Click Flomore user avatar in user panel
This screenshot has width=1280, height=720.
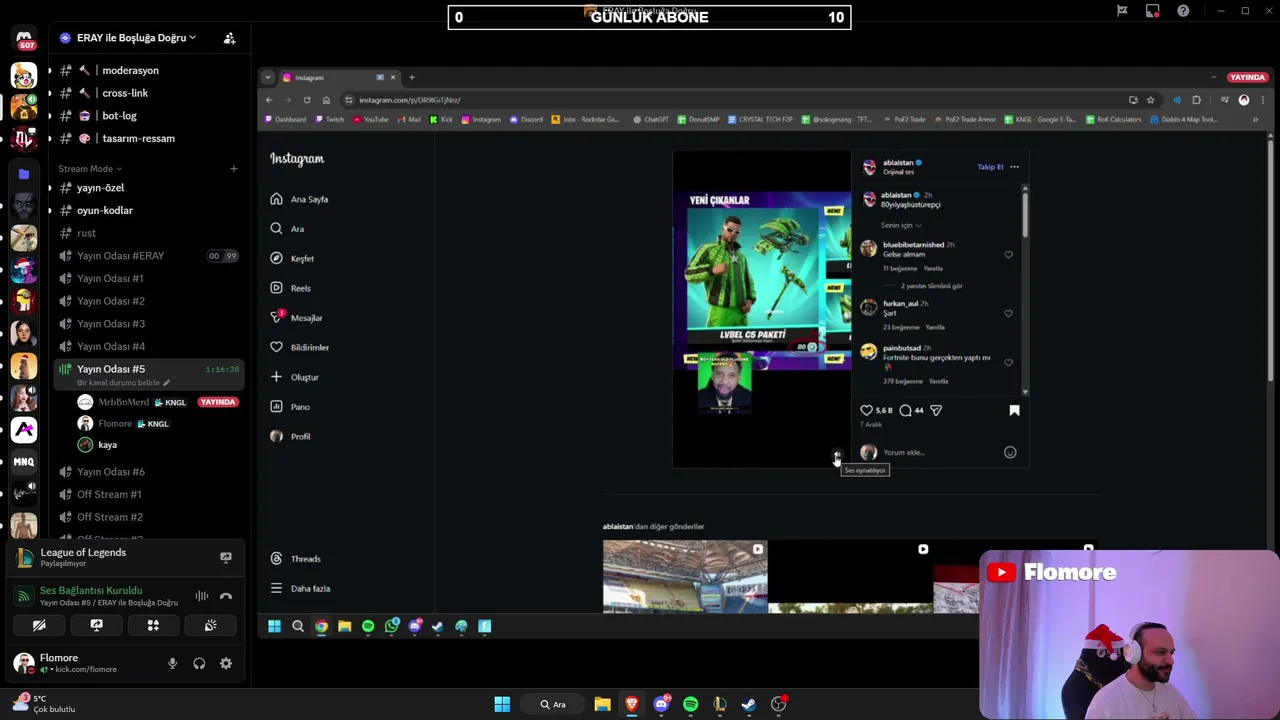(x=23, y=662)
